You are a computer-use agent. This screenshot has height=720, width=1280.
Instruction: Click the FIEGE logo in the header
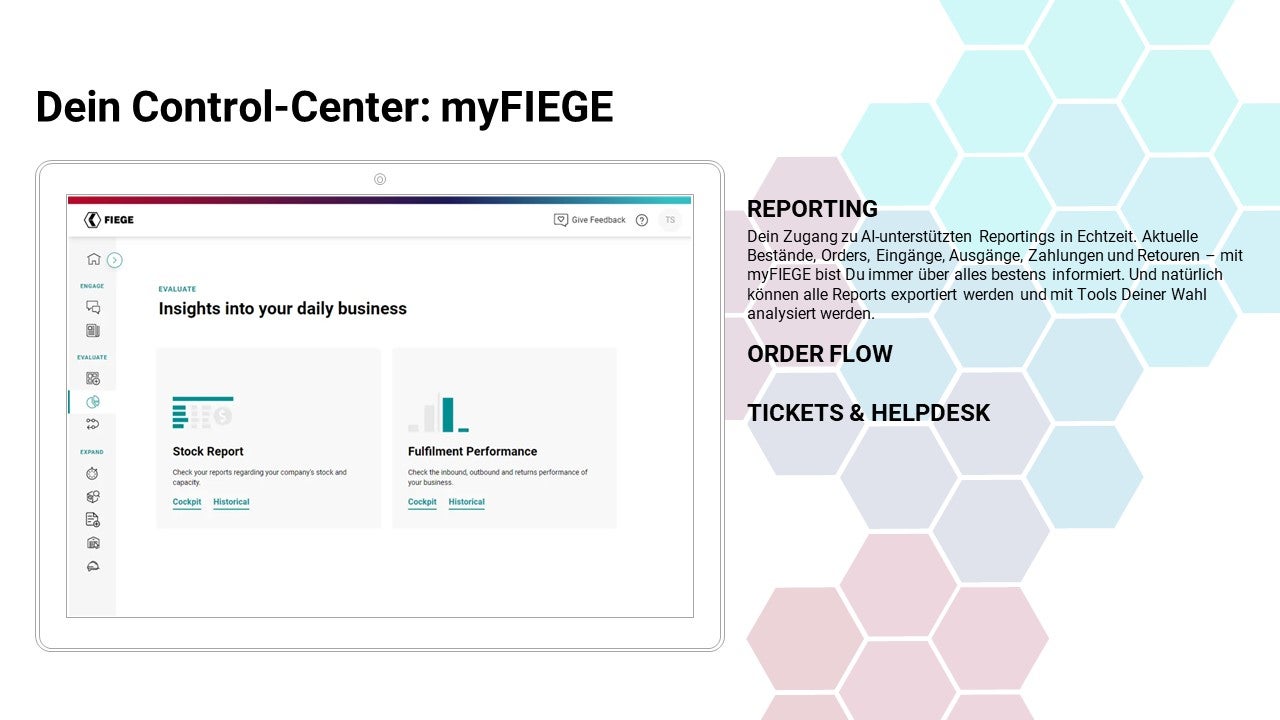[109, 220]
